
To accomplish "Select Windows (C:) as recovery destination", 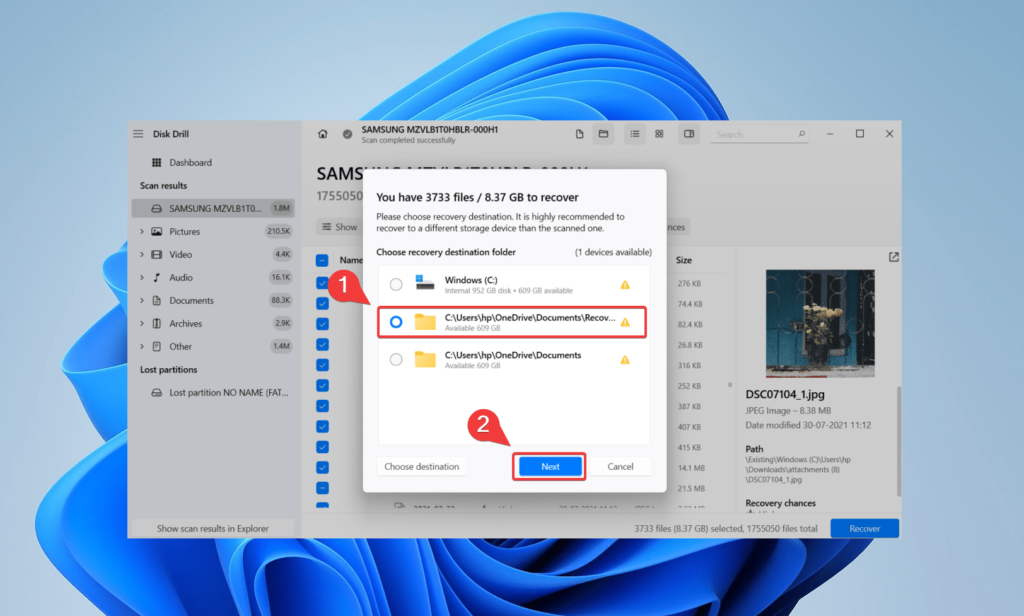I will 396,283.
